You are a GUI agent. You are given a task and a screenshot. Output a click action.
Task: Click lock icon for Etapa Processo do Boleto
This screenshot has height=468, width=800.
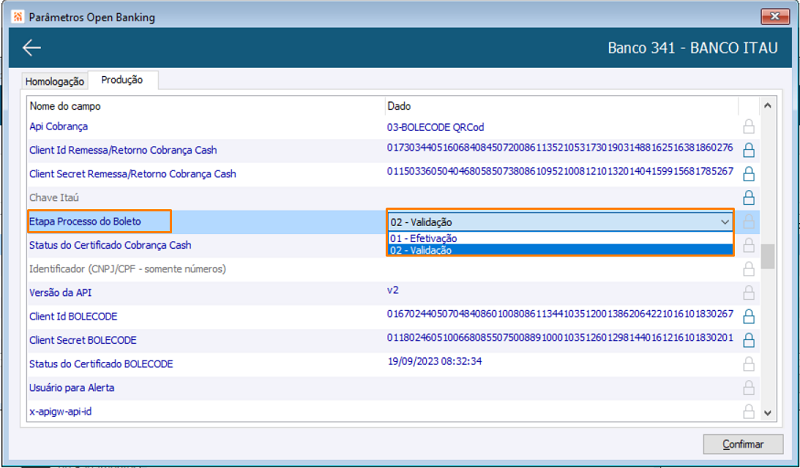(x=748, y=221)
